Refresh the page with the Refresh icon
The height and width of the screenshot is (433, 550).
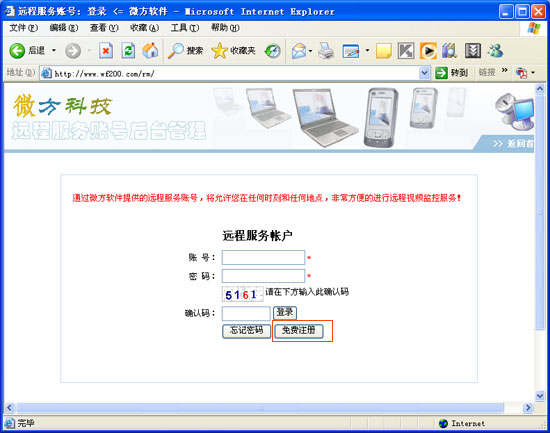[128, 51]
